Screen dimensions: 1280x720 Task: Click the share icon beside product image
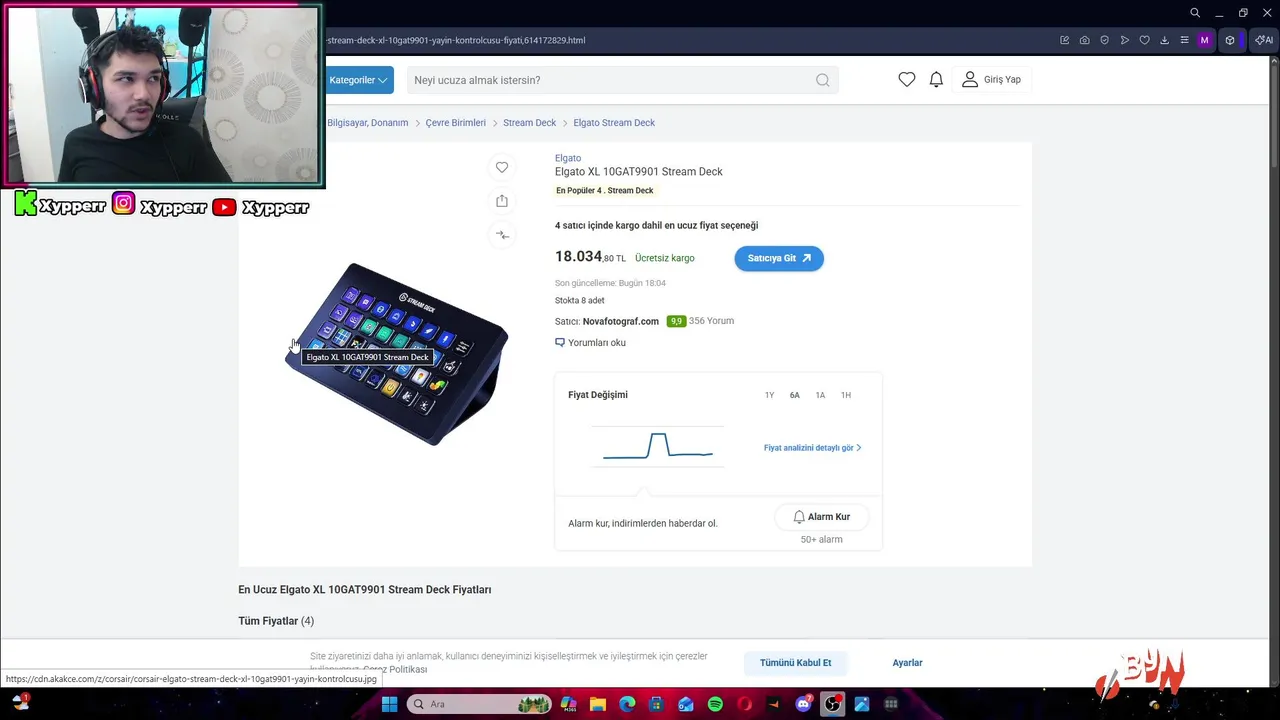502,201
